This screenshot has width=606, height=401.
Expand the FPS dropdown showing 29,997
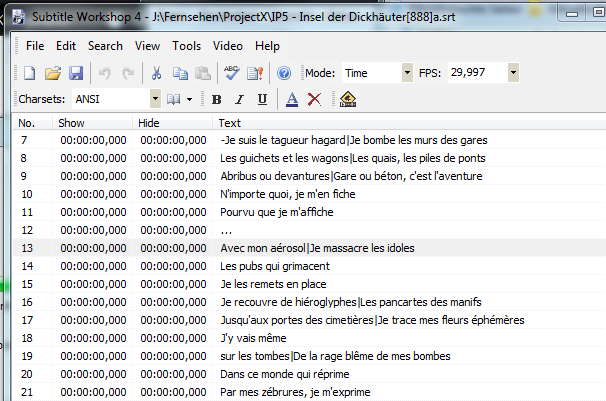tap(513, 73)
